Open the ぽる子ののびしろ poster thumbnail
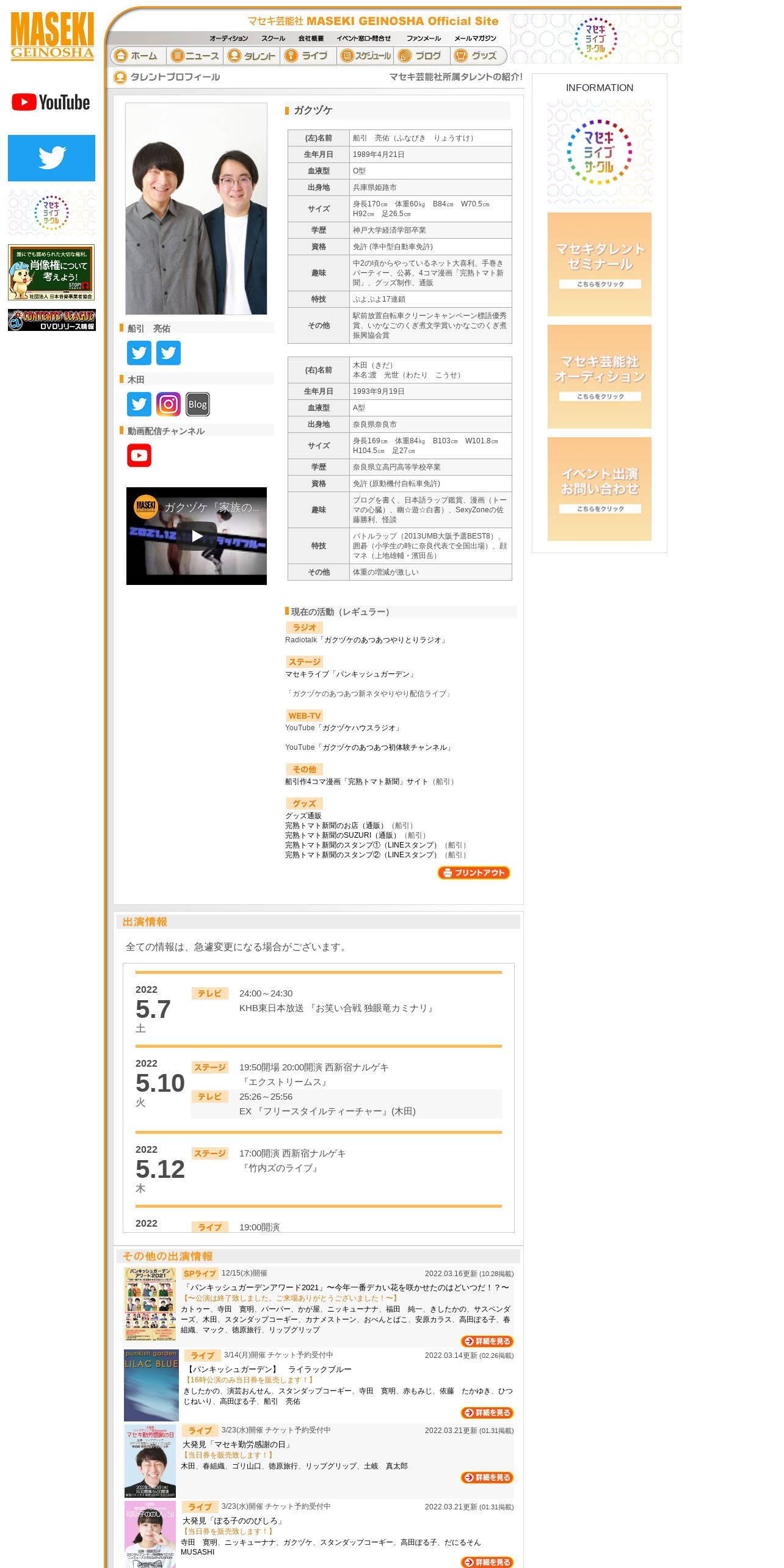Viewport: 784px width, 1568px height. 150,1535
